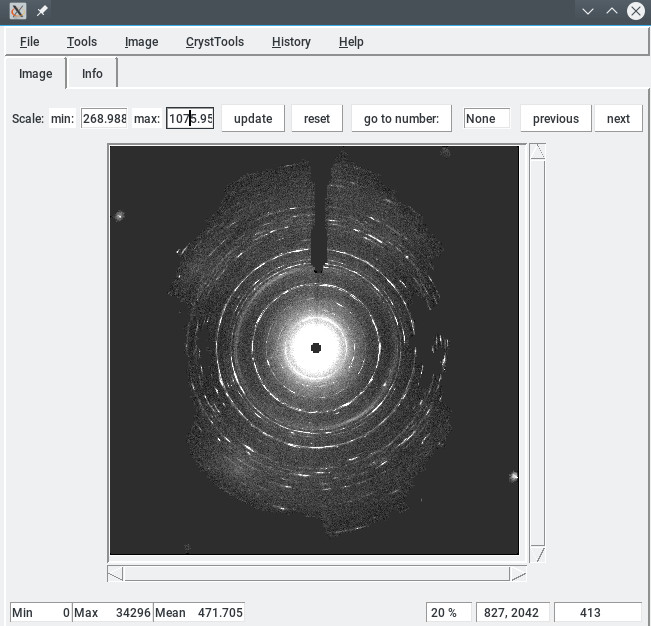This screenshot has height=626, width=651.
Task: Click the "go to number:" button
Action: [401, 118]
